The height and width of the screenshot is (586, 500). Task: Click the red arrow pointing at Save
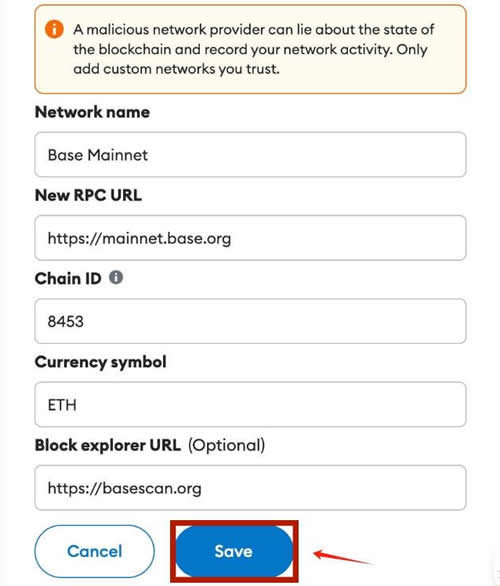(343, 558)
